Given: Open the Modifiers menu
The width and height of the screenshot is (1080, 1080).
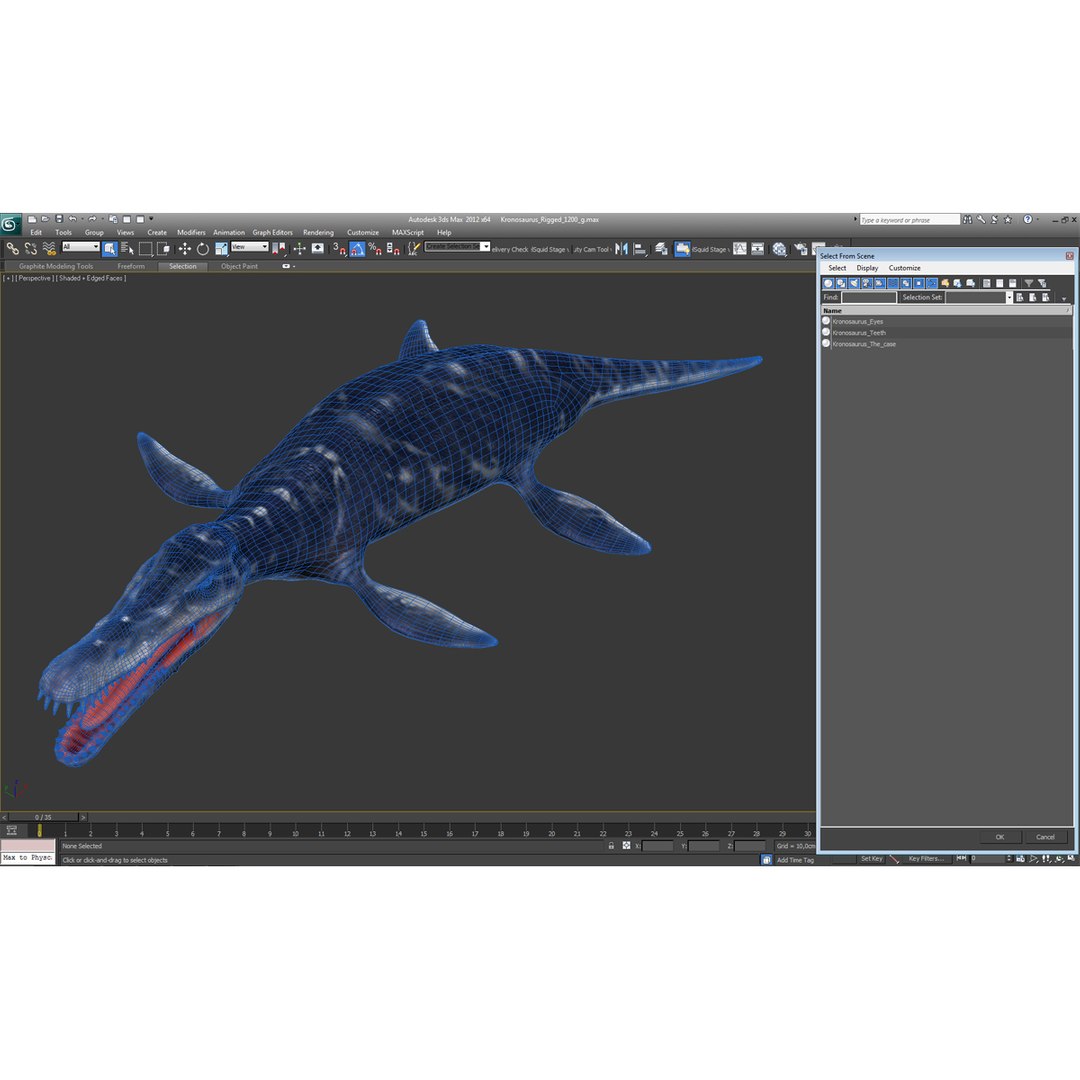Looking at the screenshot, I should click(x=191, y=232).
